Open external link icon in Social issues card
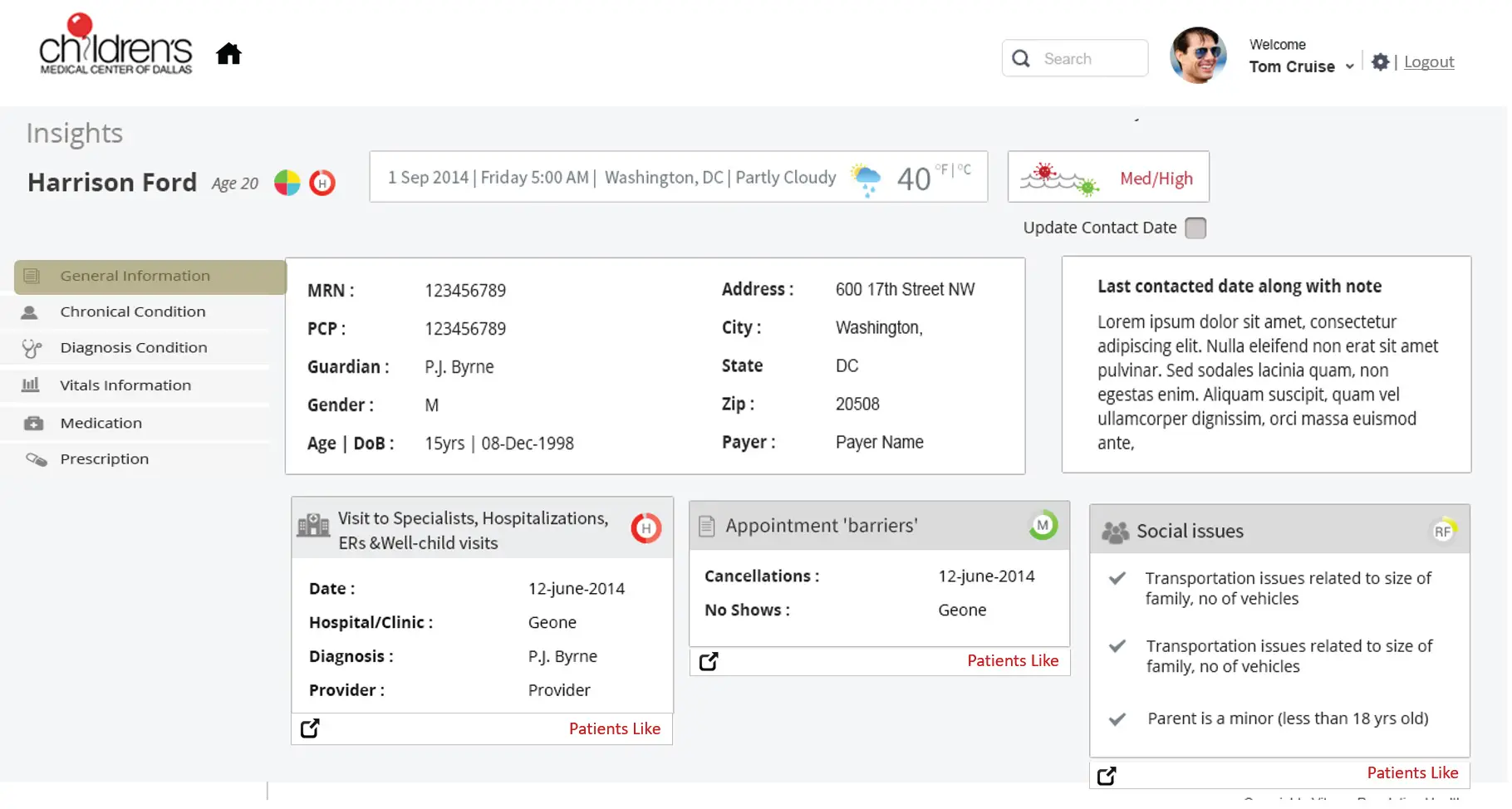1512x809 pixels. click(1107, 776)
